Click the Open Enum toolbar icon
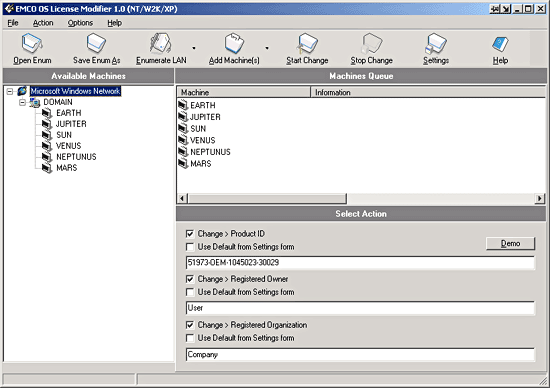 [x=32, y=44]
